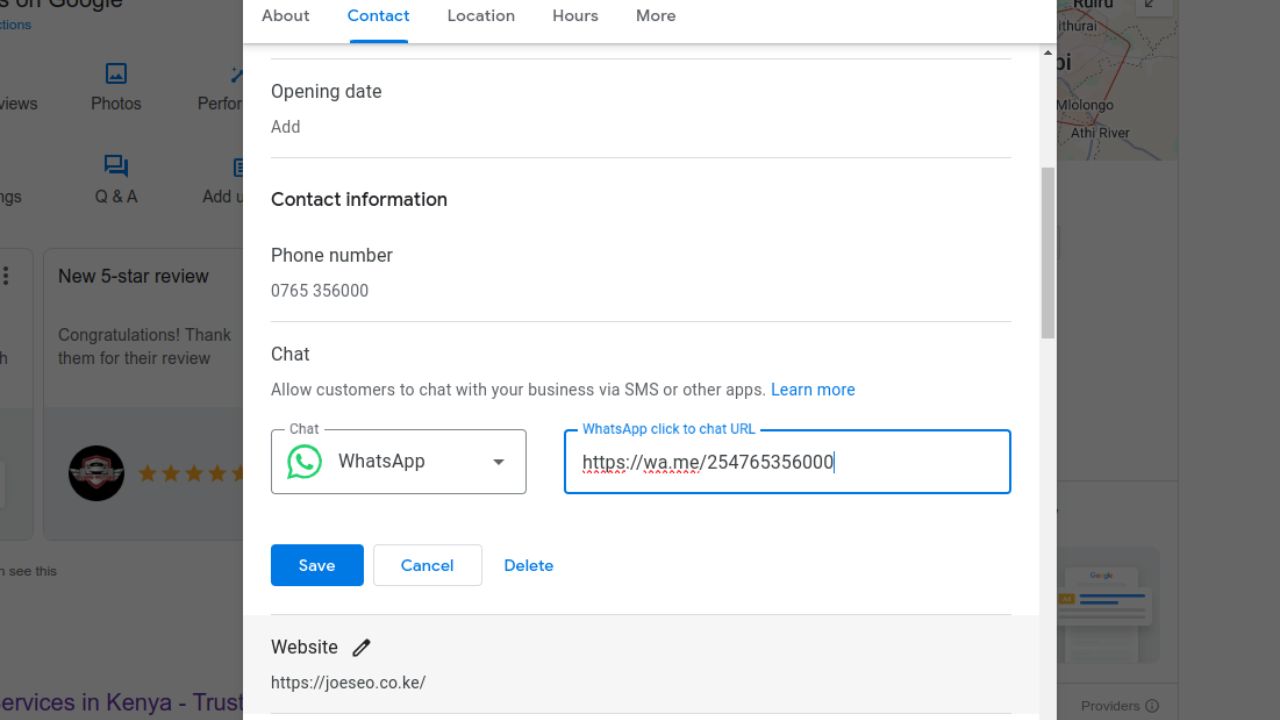Click the dialog vertical scrollbar thumb
Image resolution: width=1280 pixels, height=720 pixels.
pos(1048,250)
